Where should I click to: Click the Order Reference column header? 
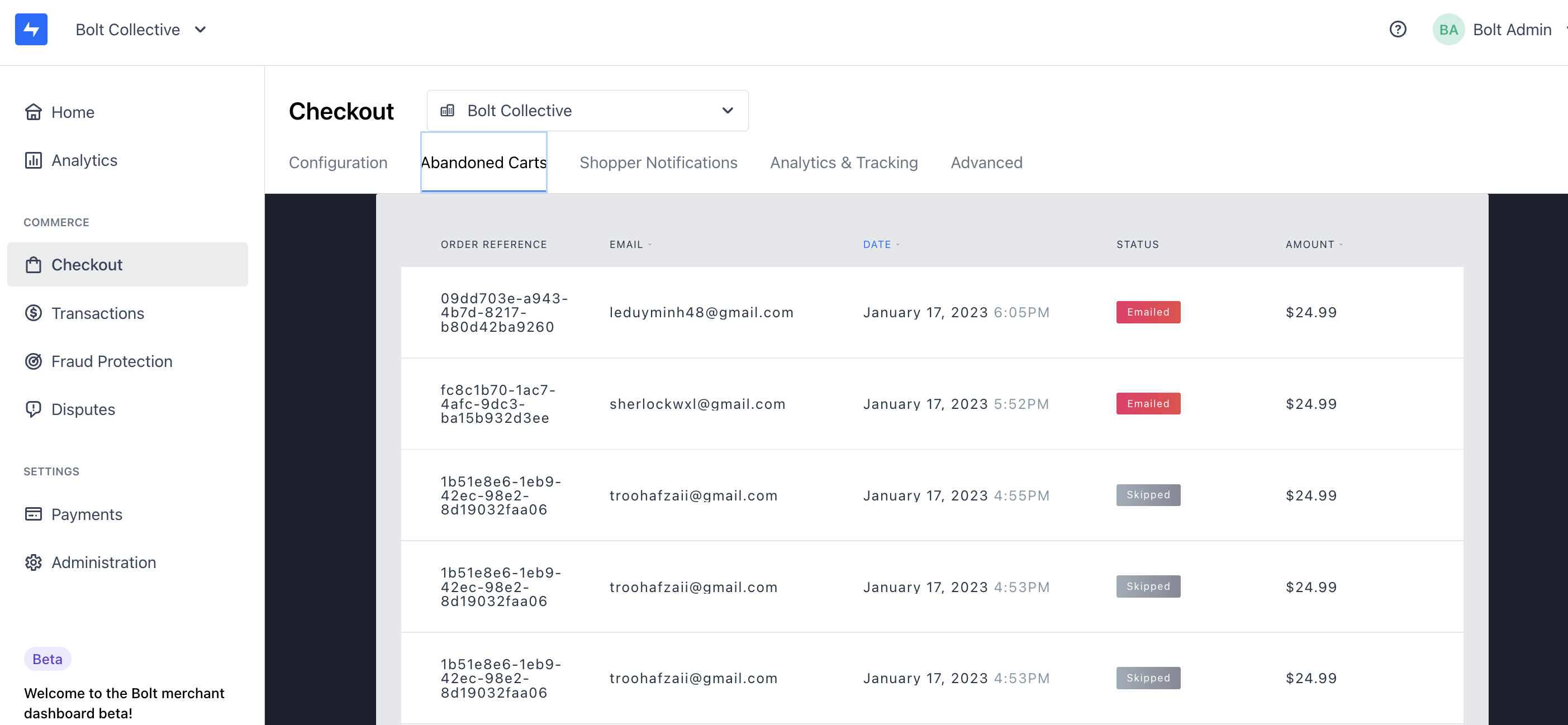point(493,245)
